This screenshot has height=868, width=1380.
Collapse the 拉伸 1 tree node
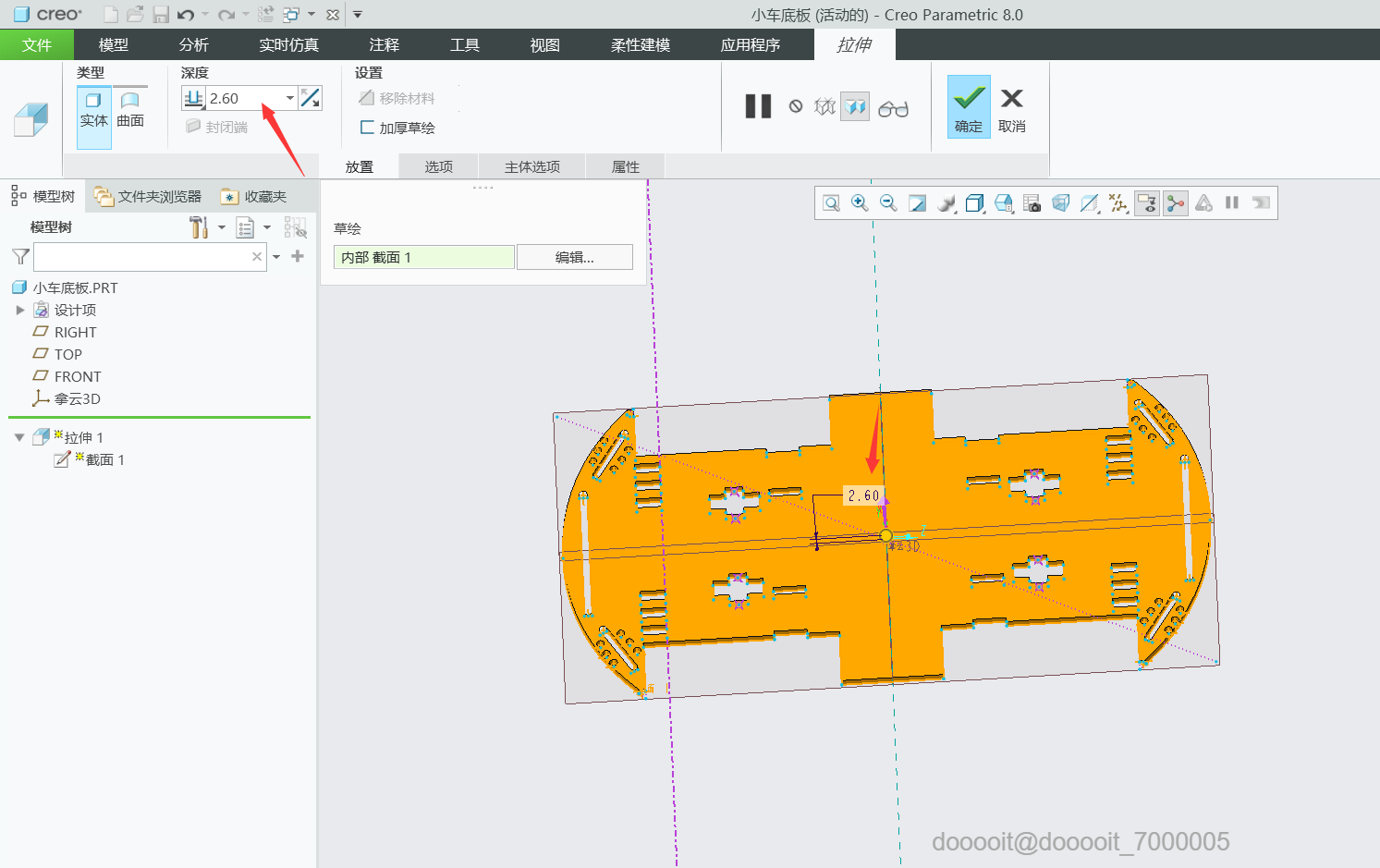(19, 437)
